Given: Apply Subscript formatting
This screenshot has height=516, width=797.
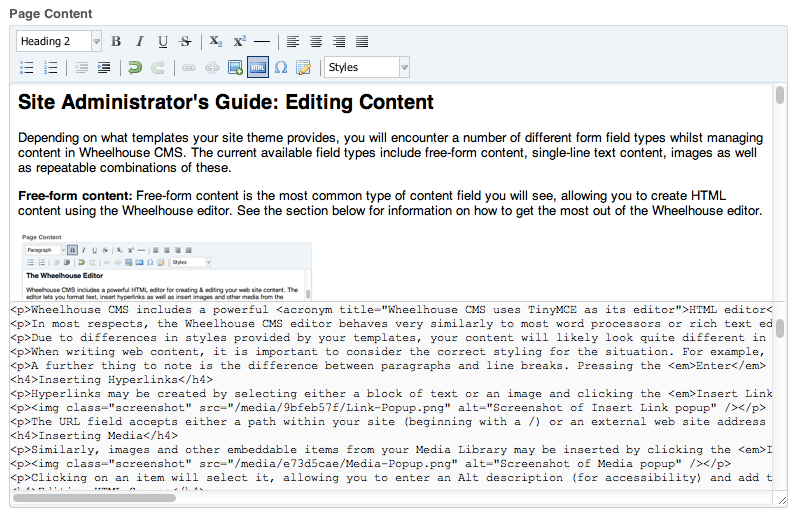Looking at the screenshot, I should pos(216,42).
